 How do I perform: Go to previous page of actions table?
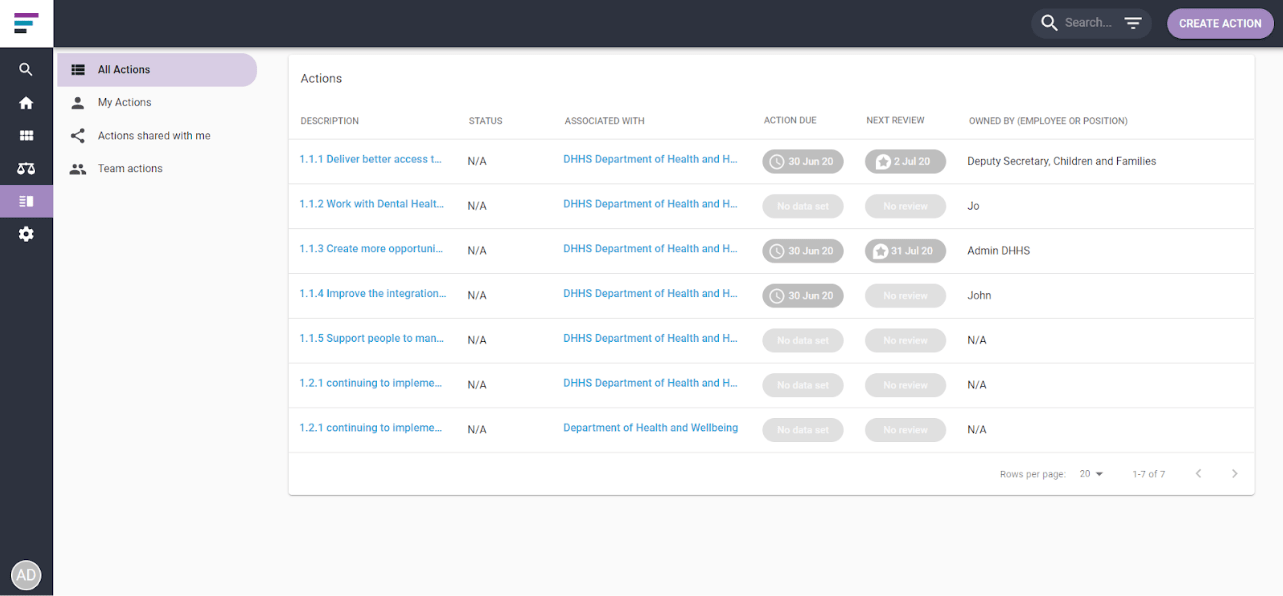[1198, 474]
